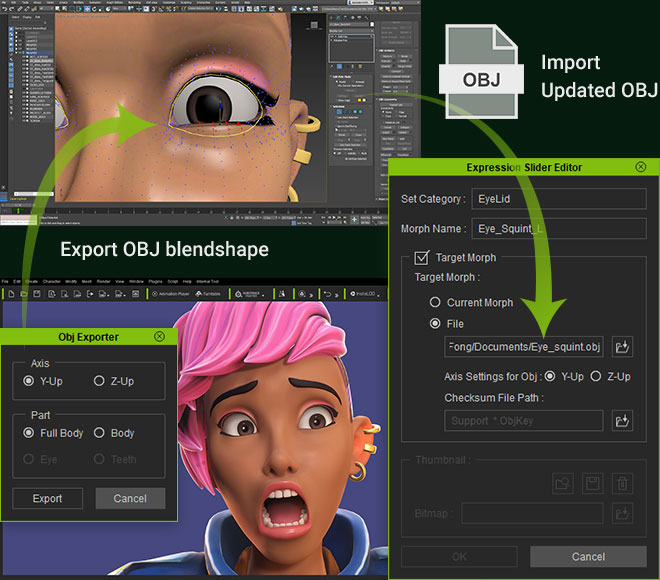Select the Current Morph radio option
The height and width of the screenshot is (580, 660).
click(435, 302)
